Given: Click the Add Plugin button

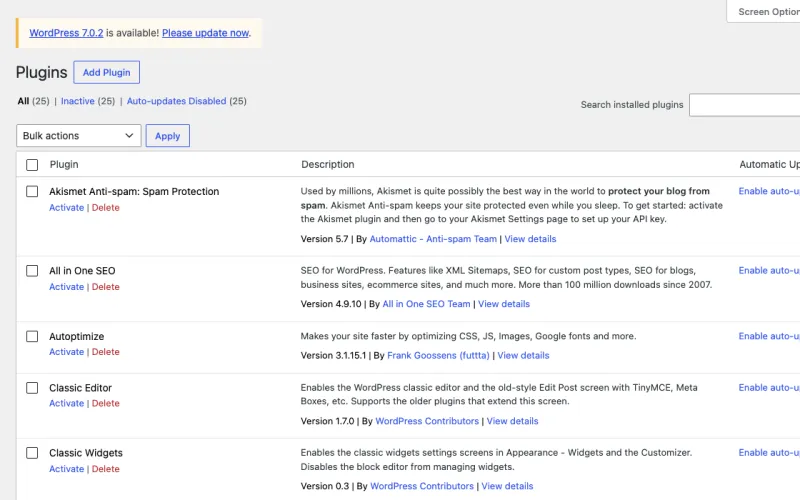Looking at the screenshot, I should tap(107, 72).
